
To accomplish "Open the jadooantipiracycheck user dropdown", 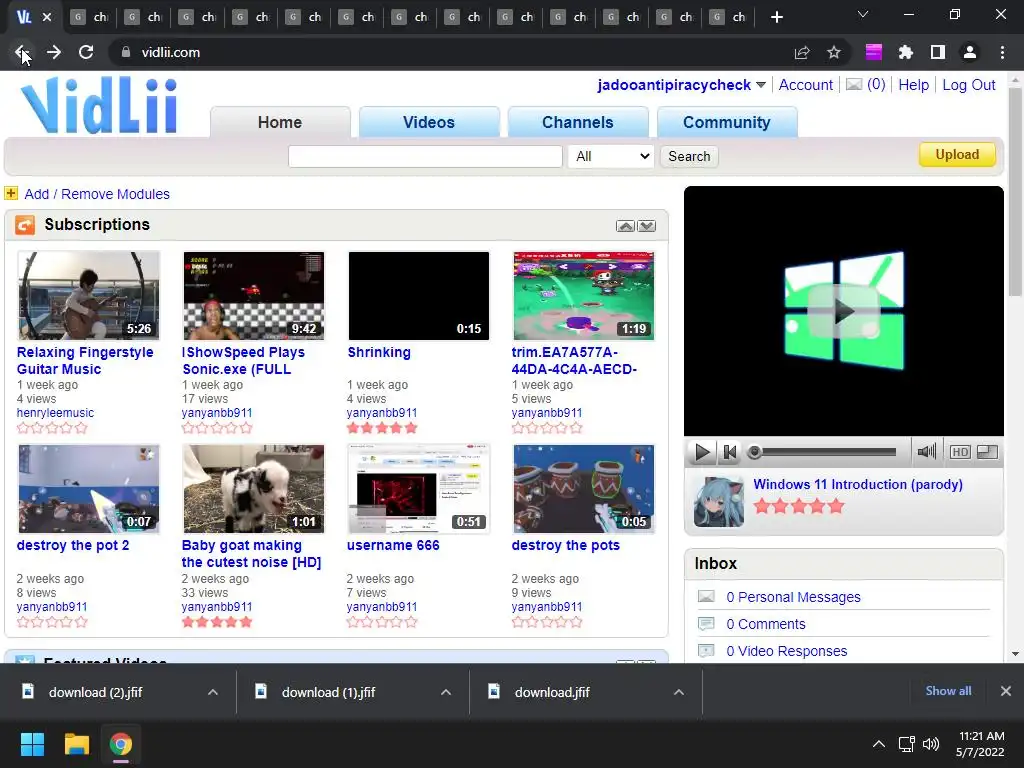I will (761, 85).
